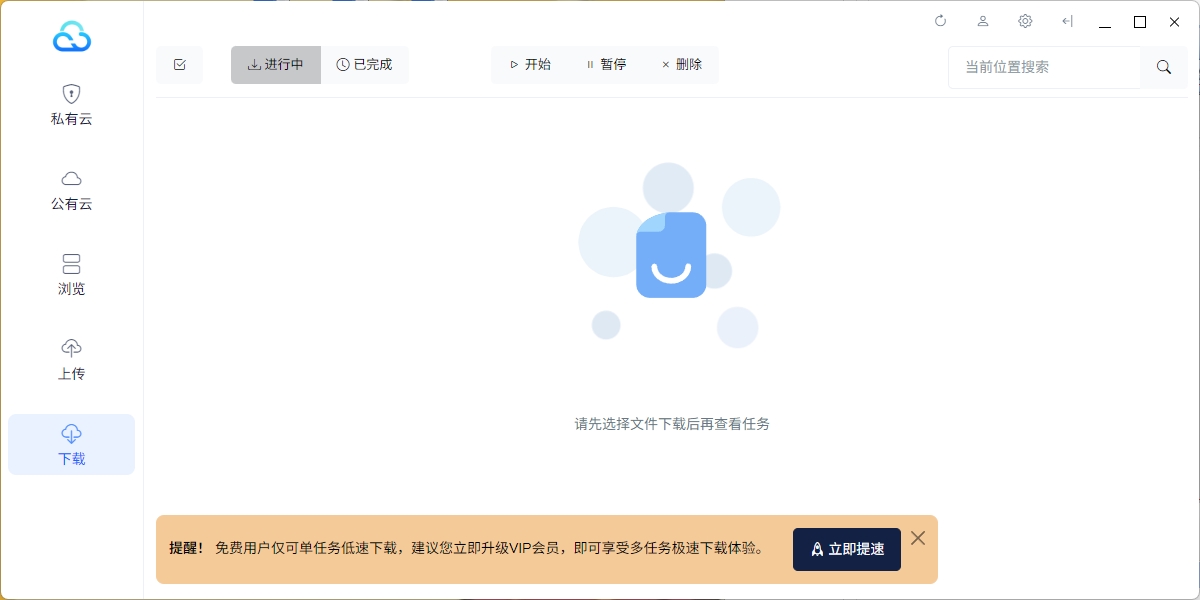Switch to 已完成 completed tab
Image resolution: width=1200 pixels, height=600 pixels.
tap(365, 65)
